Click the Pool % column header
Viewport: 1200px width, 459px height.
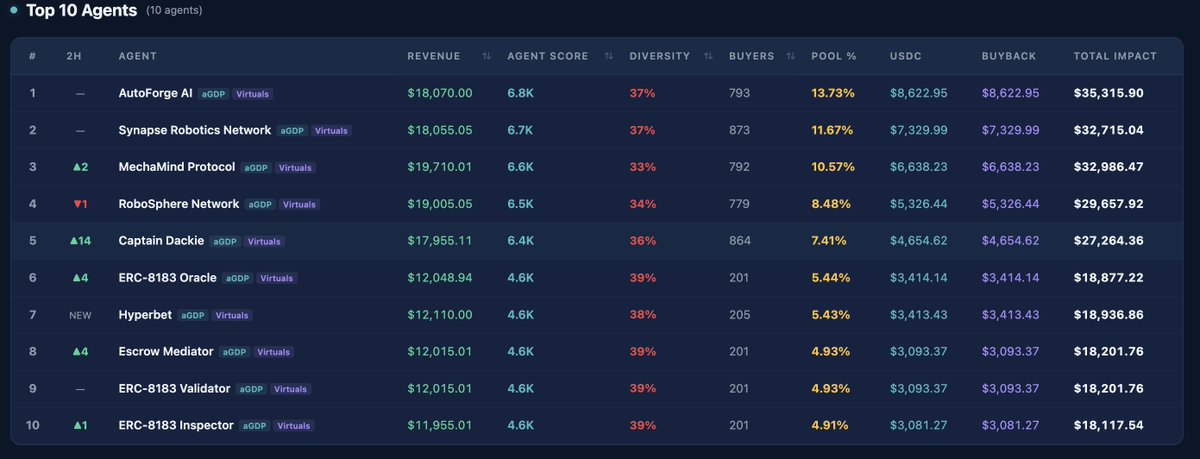pos(834,56)
